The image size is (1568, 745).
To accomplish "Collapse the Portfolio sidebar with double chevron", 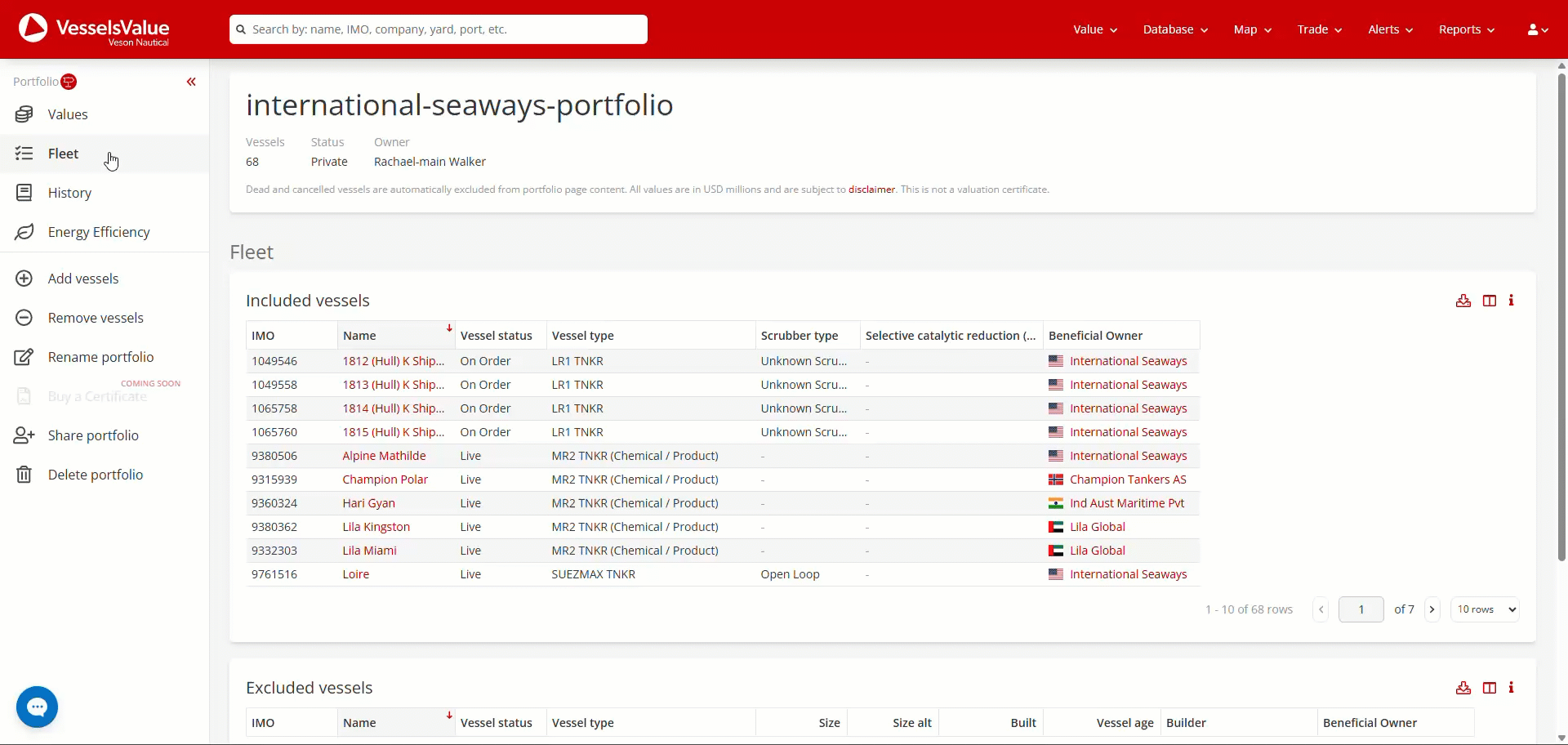I will click(191, 82).
